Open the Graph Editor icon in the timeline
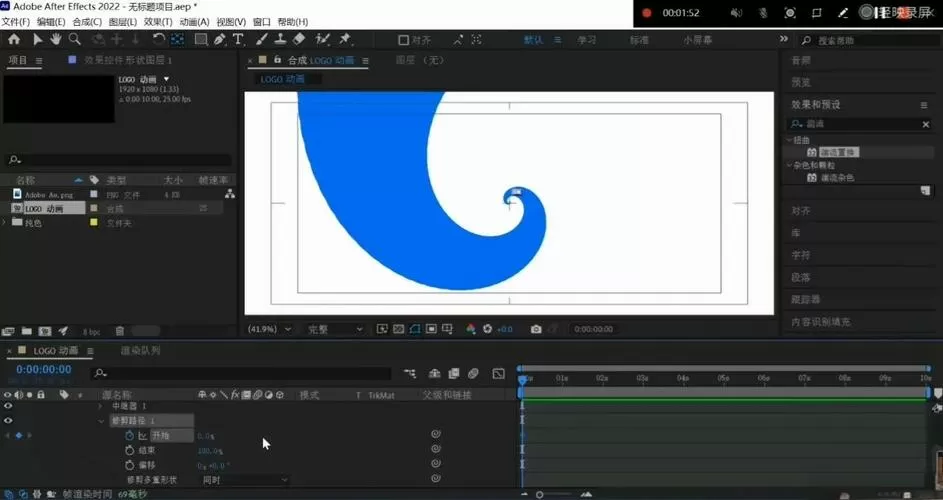The image size is (943, 500). pyautogui.click(x=499, y=374)
